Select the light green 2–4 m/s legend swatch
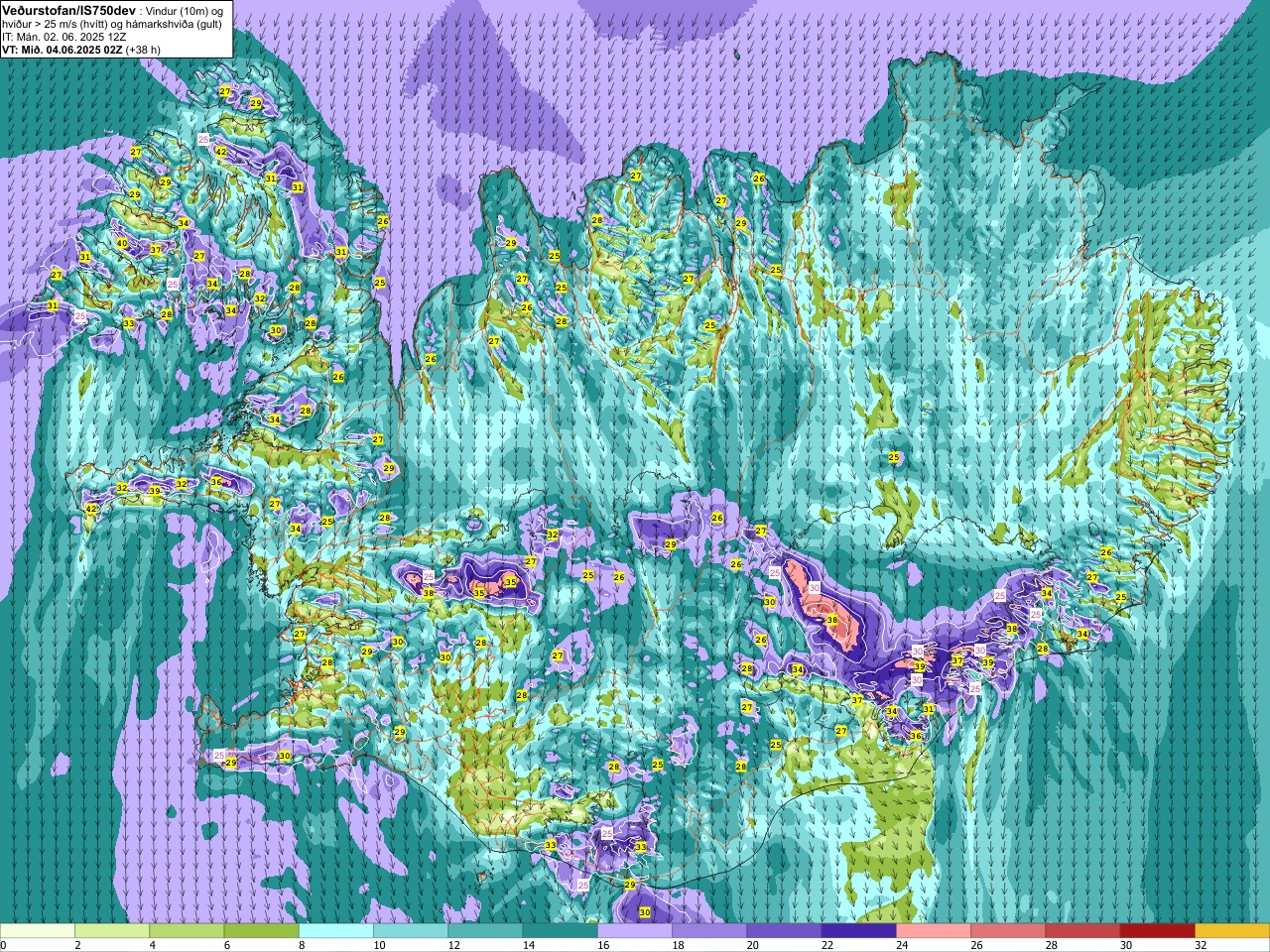 click(112, 932)
